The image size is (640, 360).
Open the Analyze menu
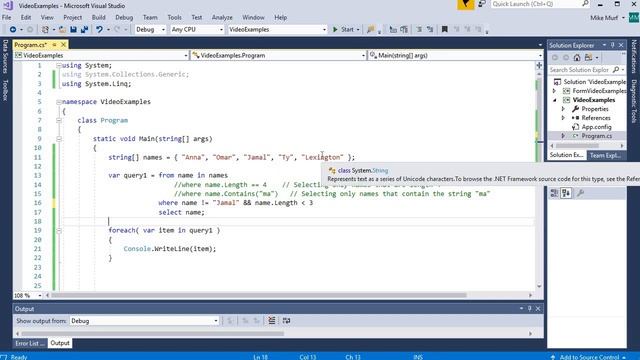point(222,18)
